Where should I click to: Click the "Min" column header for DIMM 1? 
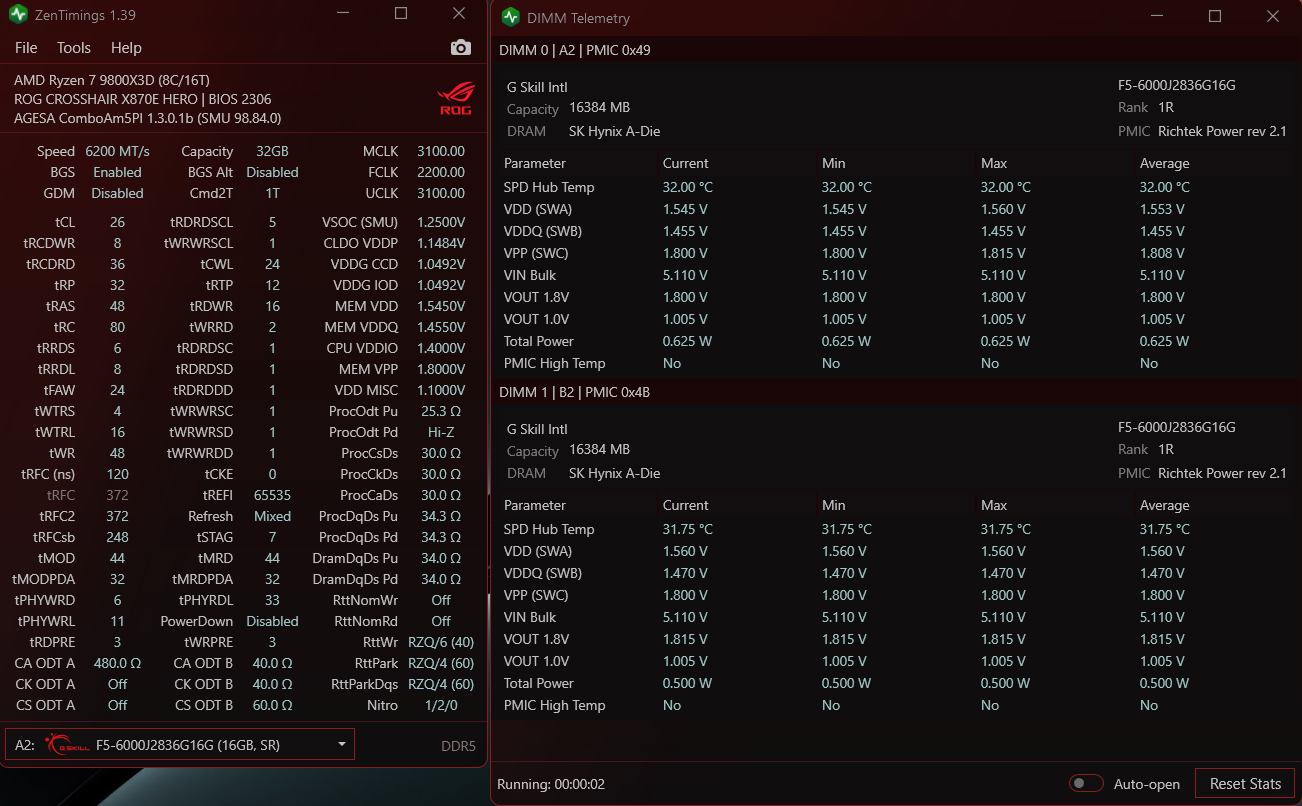pos(833,505)
